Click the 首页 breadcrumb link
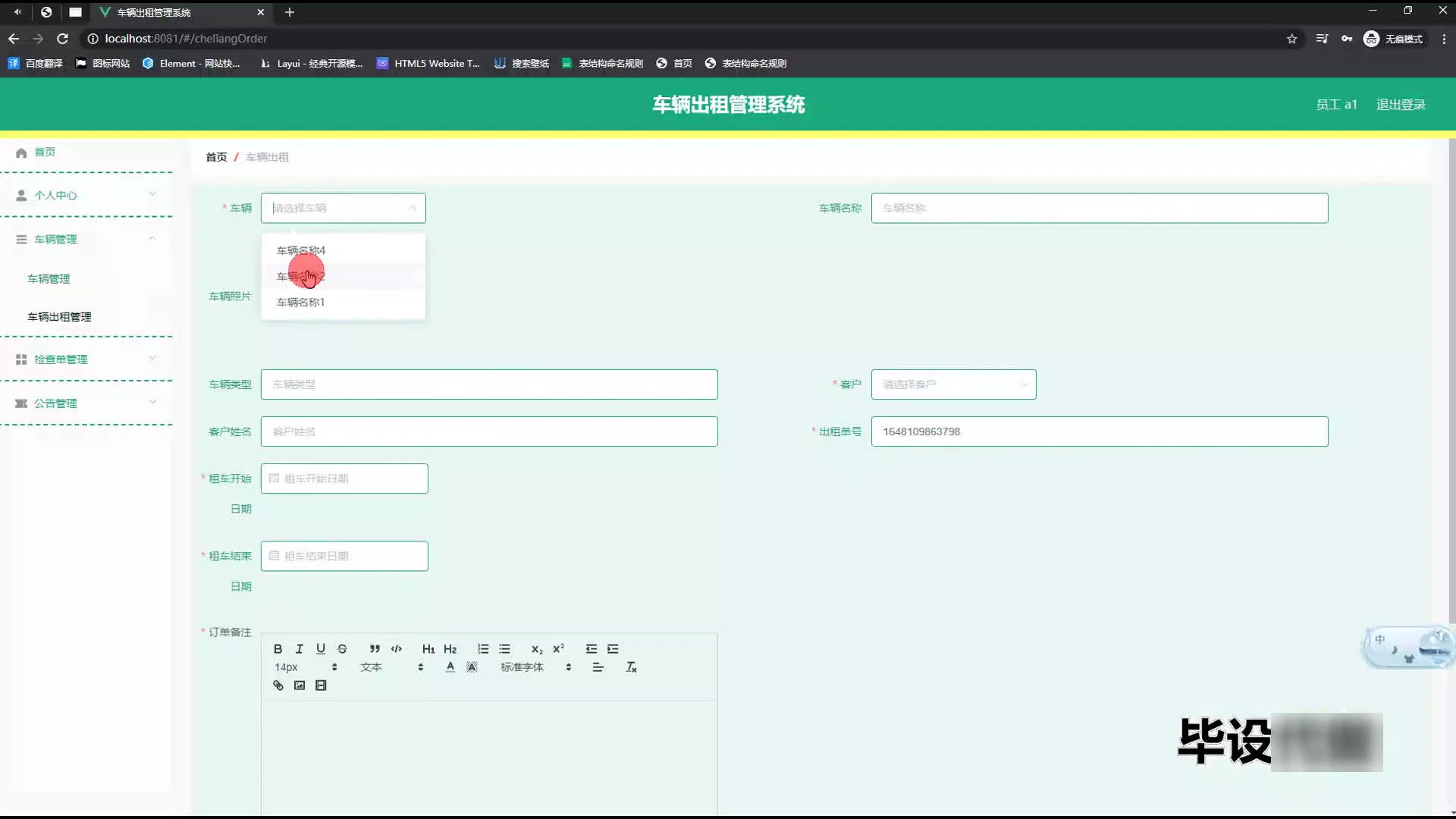 pyautogui.click(x=216, y=157)
